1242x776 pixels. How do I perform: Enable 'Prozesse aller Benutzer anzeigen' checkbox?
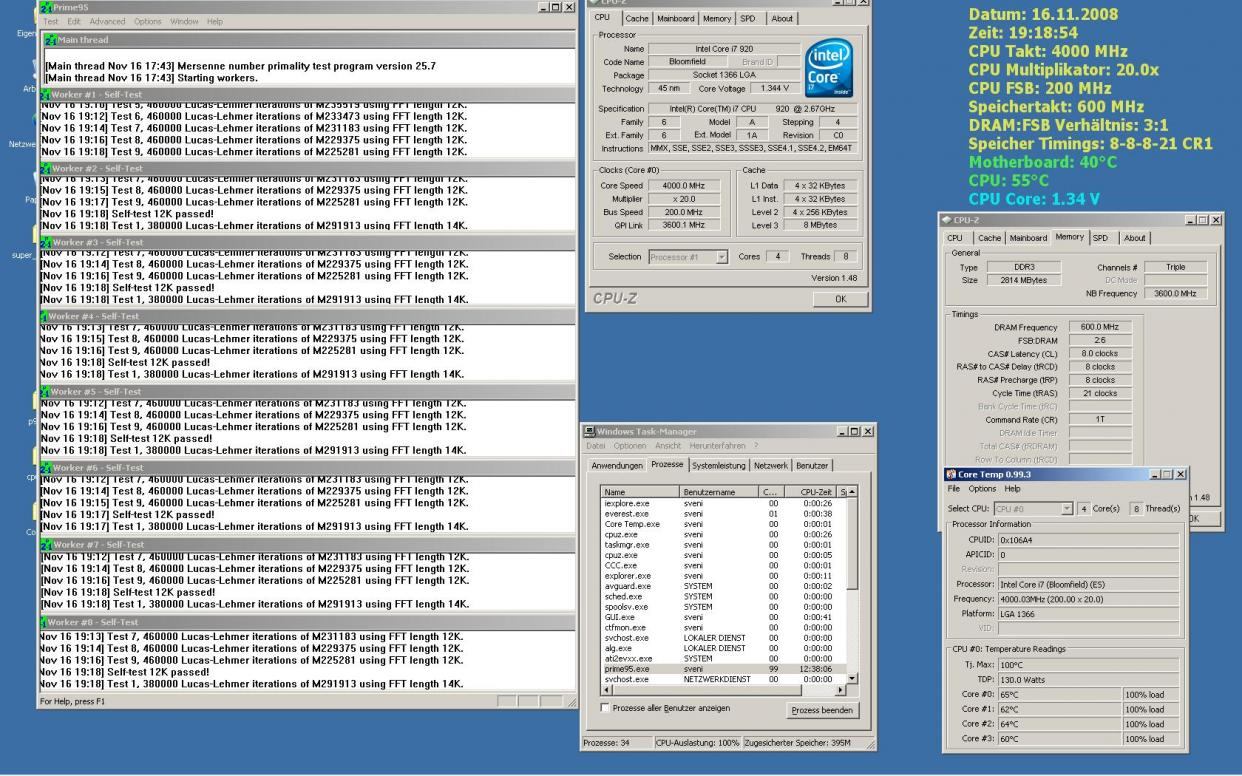click(x=604, y=708)
